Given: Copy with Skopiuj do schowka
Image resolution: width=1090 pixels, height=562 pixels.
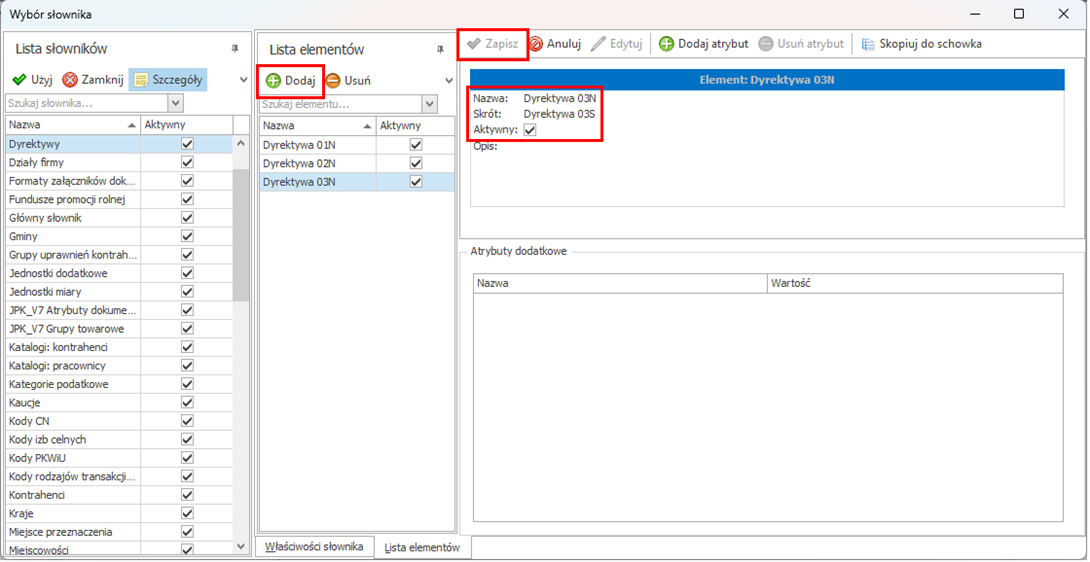Looking at the screenshot, I should [x=868, y=44].
